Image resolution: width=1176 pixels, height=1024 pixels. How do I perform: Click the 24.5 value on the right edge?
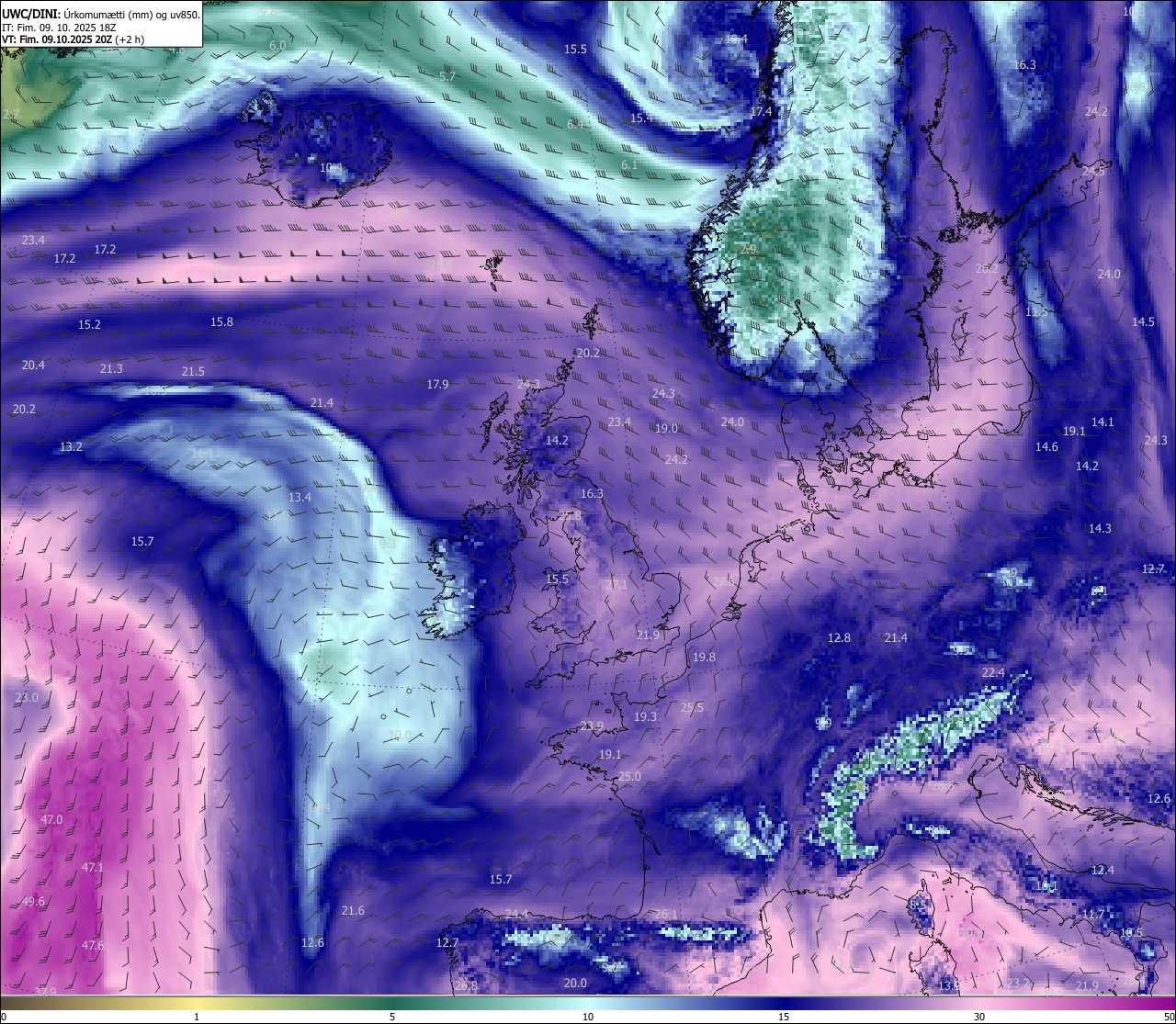point(1093,171)
